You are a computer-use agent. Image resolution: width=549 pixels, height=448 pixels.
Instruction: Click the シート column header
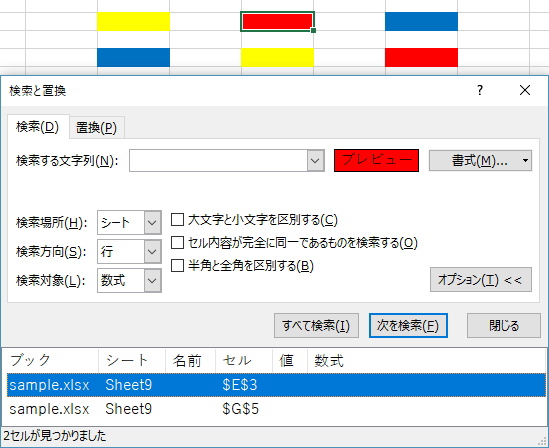pyautogui.click(x=132, y=360)
